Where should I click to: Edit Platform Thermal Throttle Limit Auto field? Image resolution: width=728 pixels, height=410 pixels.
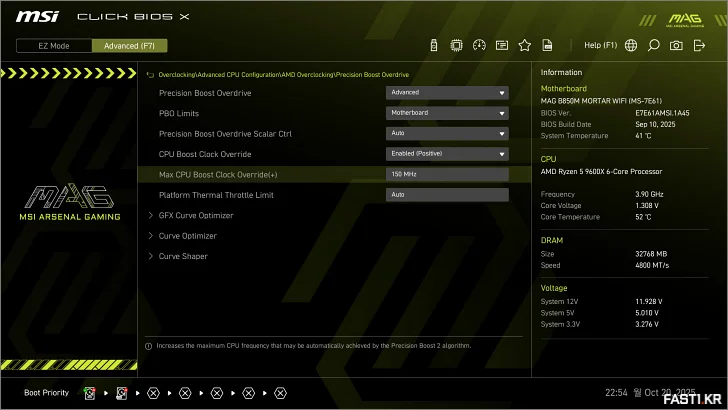[447, 195]
